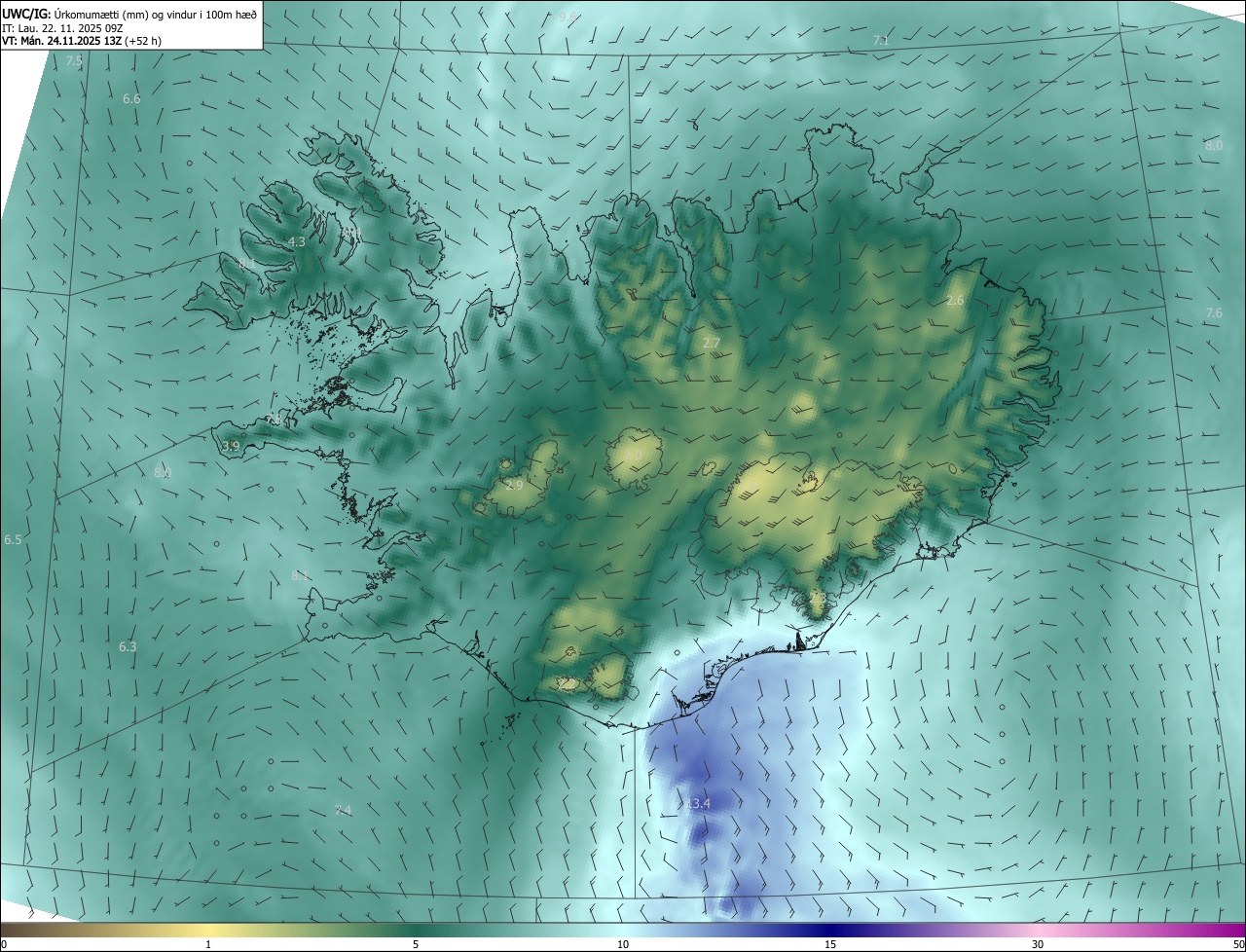Click the 6.3 value label
This screenshot has height=952, width=1246.
click(x=128, y=647)
